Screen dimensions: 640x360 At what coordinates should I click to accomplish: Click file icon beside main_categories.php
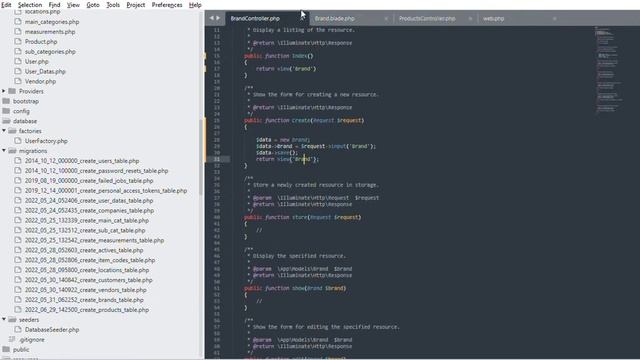point(18,22)
